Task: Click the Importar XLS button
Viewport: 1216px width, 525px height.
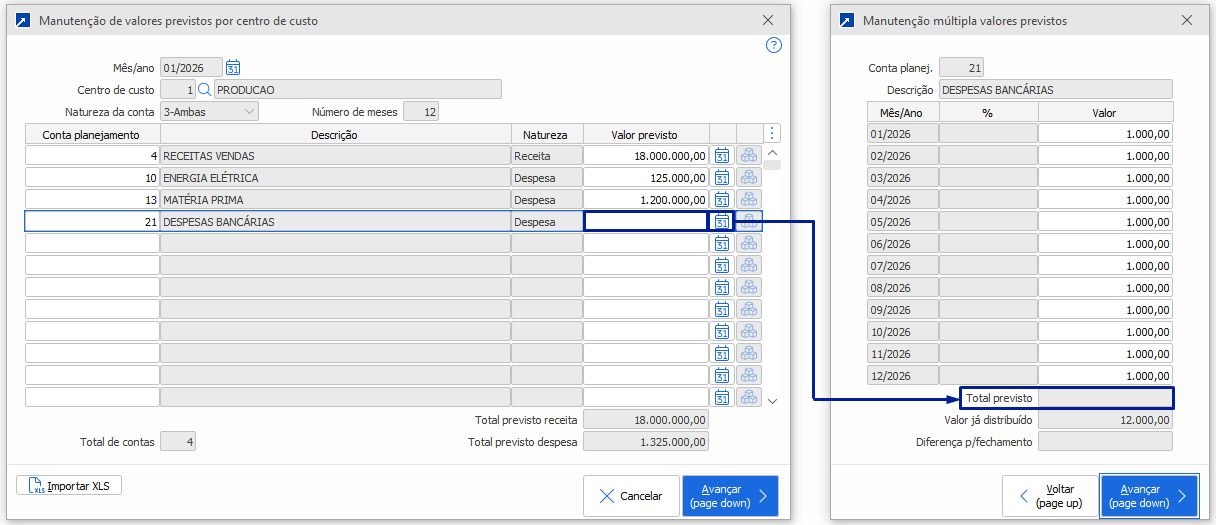Action: click(x=69, y=486)
